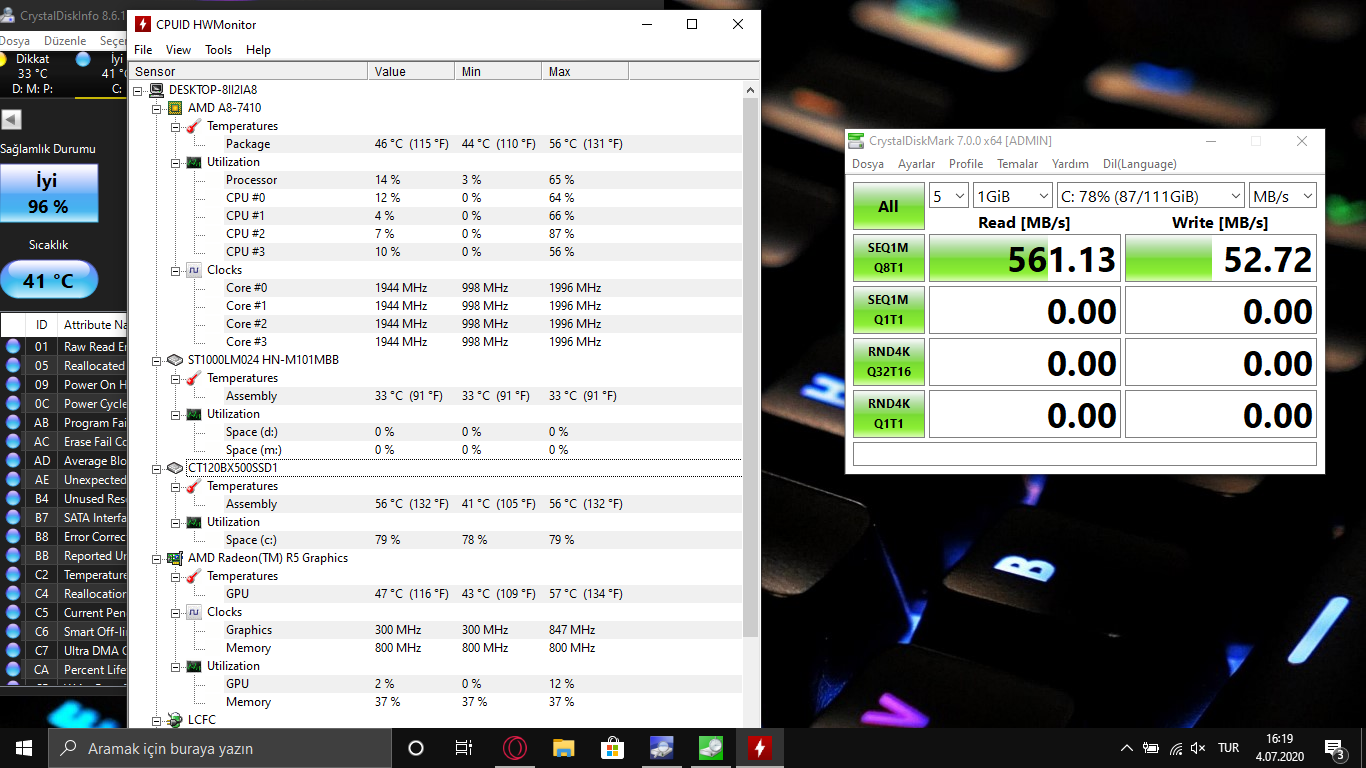
Task: Collapse the ST1000LM024 HN-M101MBB node
Action: (x=156, y=360)
